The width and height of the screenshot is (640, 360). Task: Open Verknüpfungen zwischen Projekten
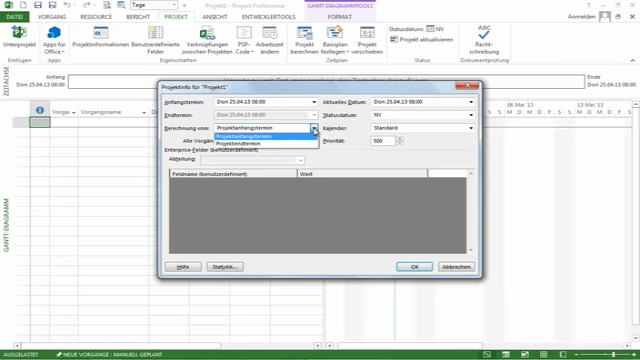click(207, 40)
